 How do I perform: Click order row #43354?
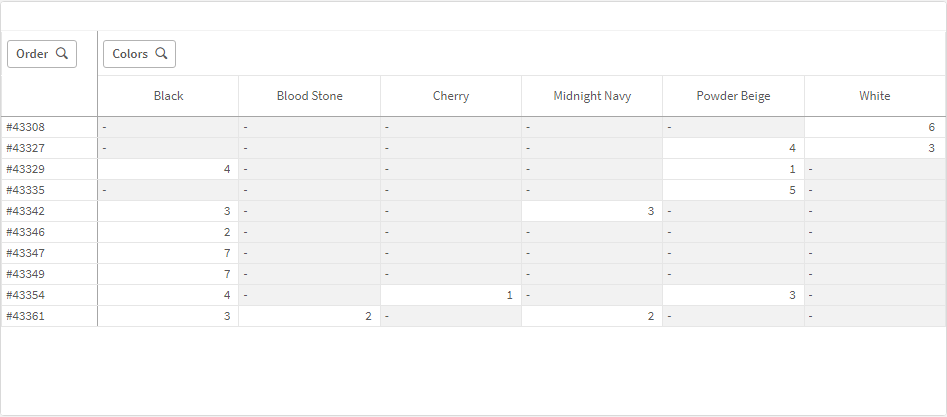click(x=25, y=295)
